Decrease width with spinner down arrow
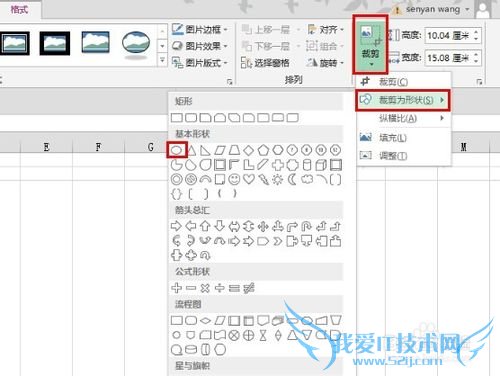This screenshot has width=500, height=376. (476, 61)
